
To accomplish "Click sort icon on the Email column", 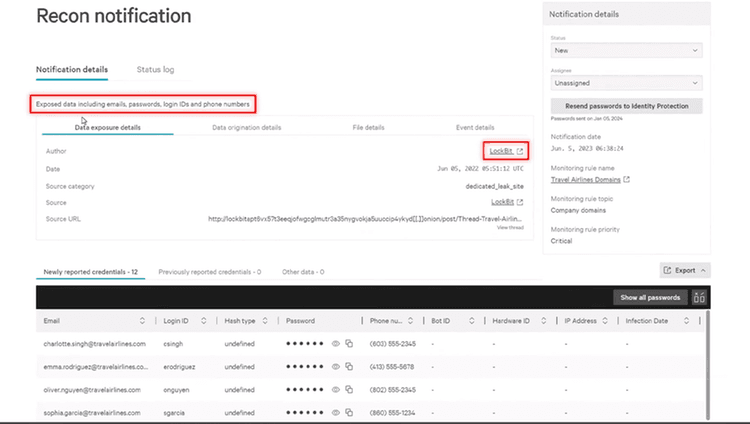I will point(141,321).
